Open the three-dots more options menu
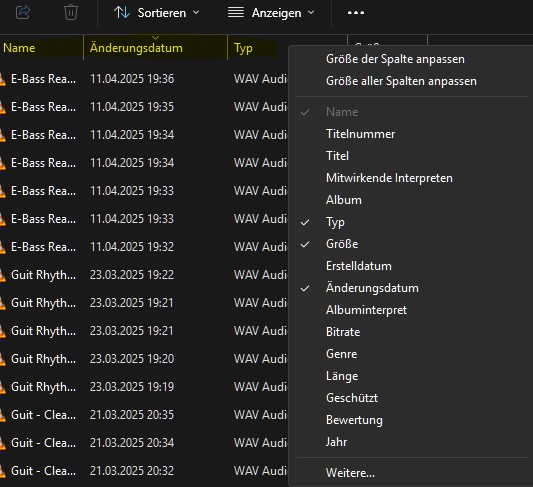The width and height of the screenshot is (533, 487). 356,13
